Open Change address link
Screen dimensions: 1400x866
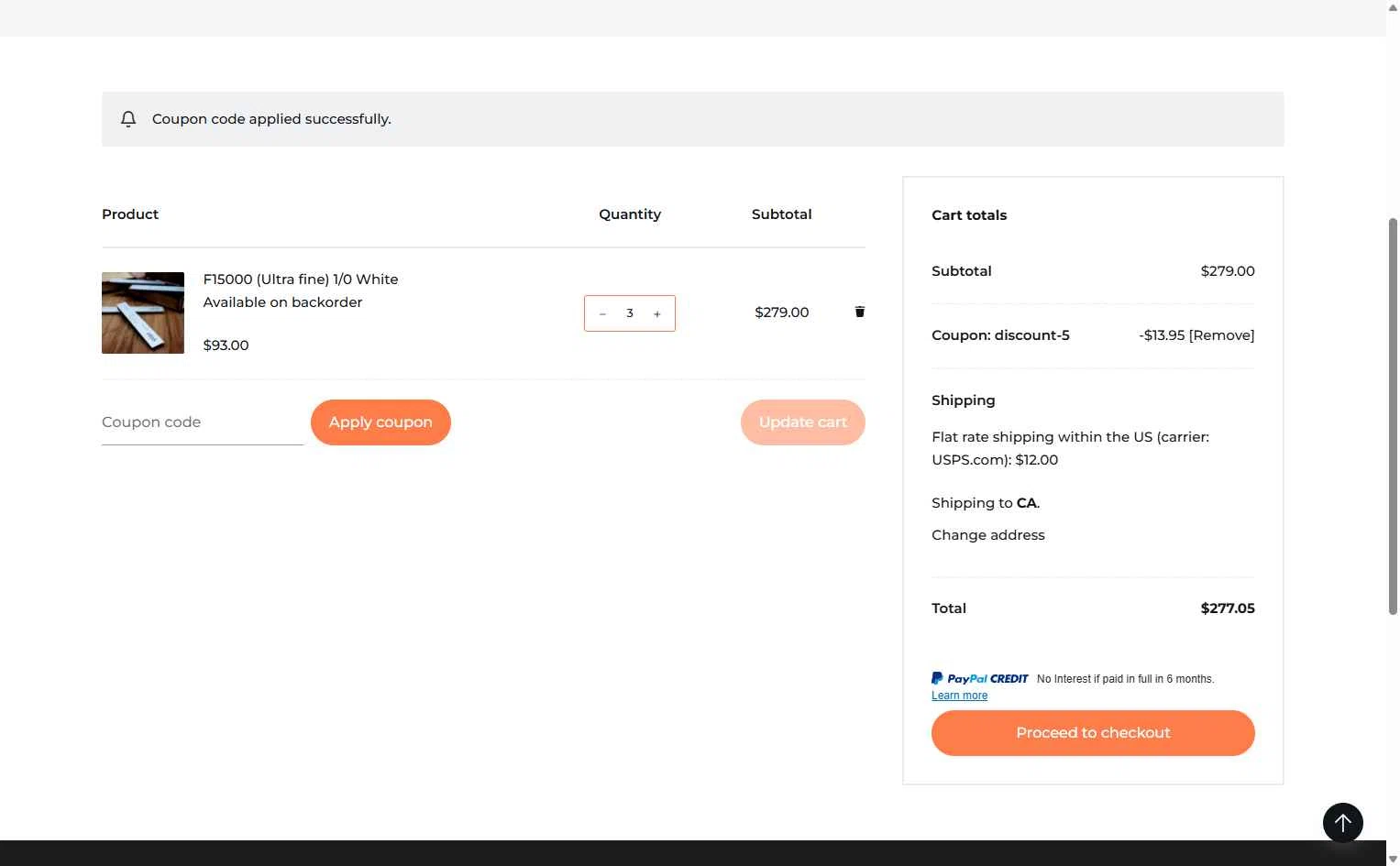(988, 535)
